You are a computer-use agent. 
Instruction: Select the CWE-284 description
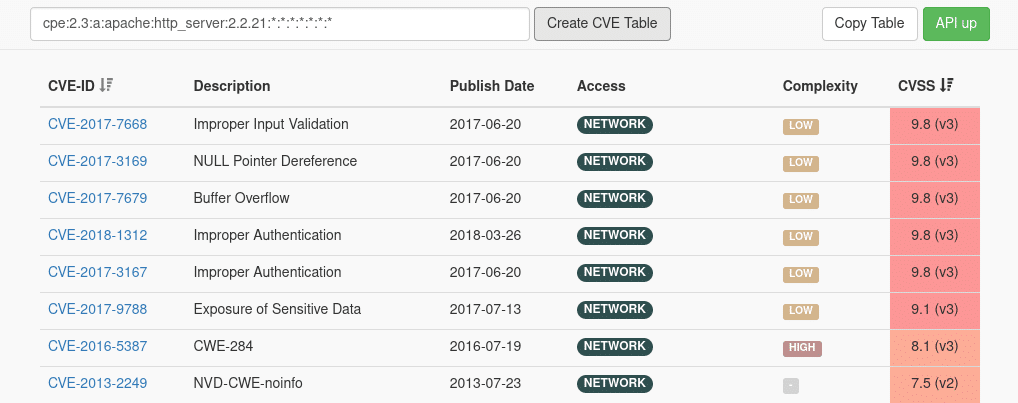223,346
